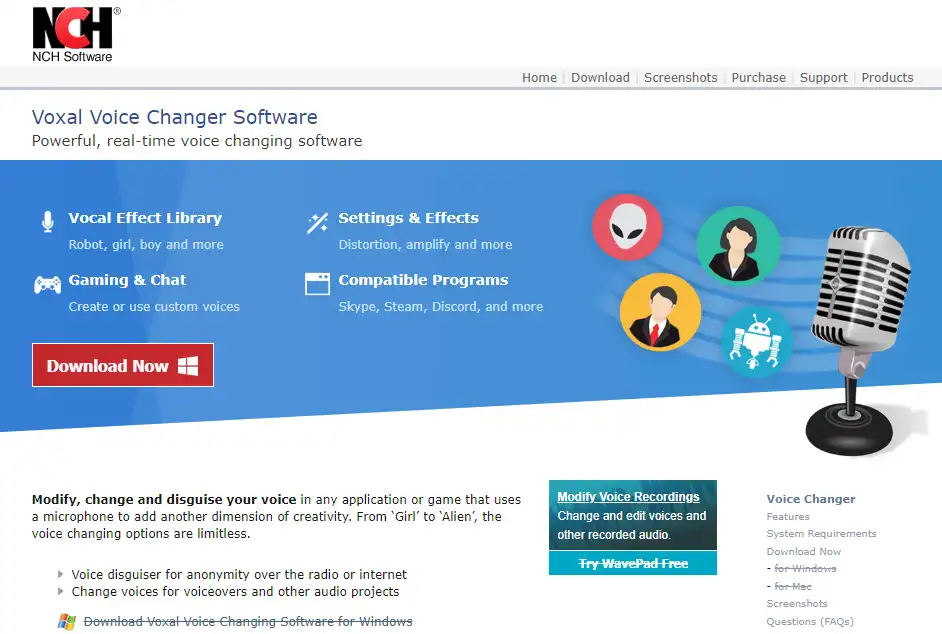942x634 pixels.
Task: Click the NCH Software logo
Action: point(76,34)
